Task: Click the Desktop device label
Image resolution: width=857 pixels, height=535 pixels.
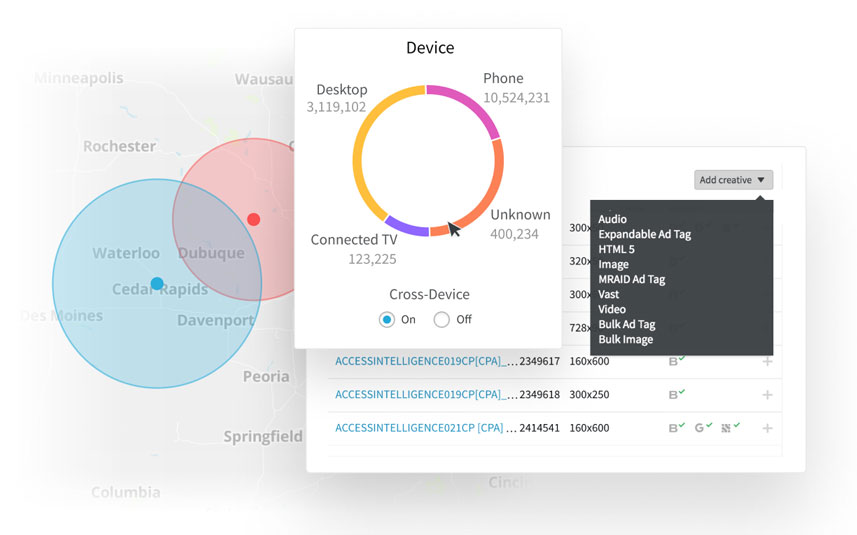Action: (x=342, y=90)
